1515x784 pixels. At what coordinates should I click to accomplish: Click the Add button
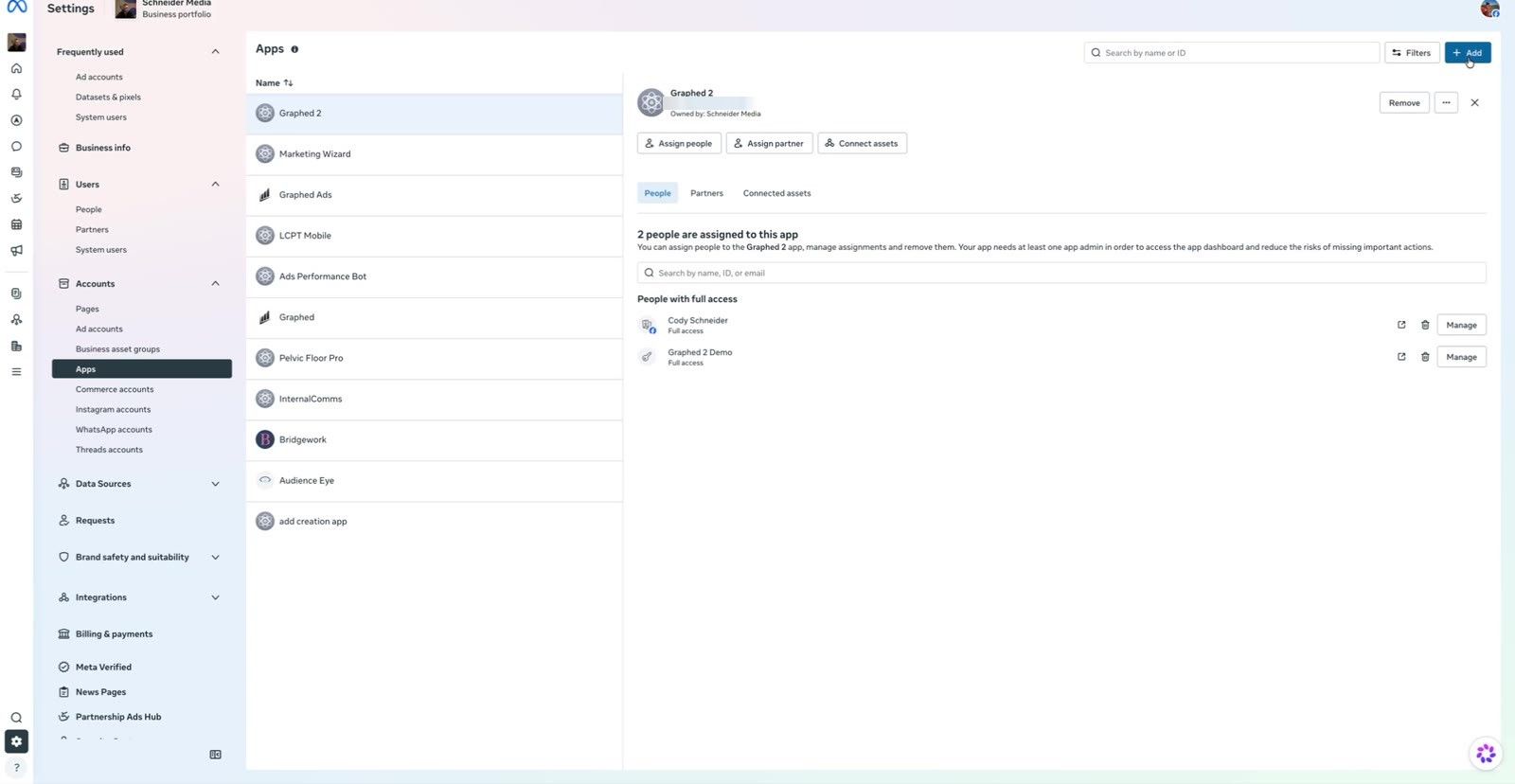(1468, 53)
